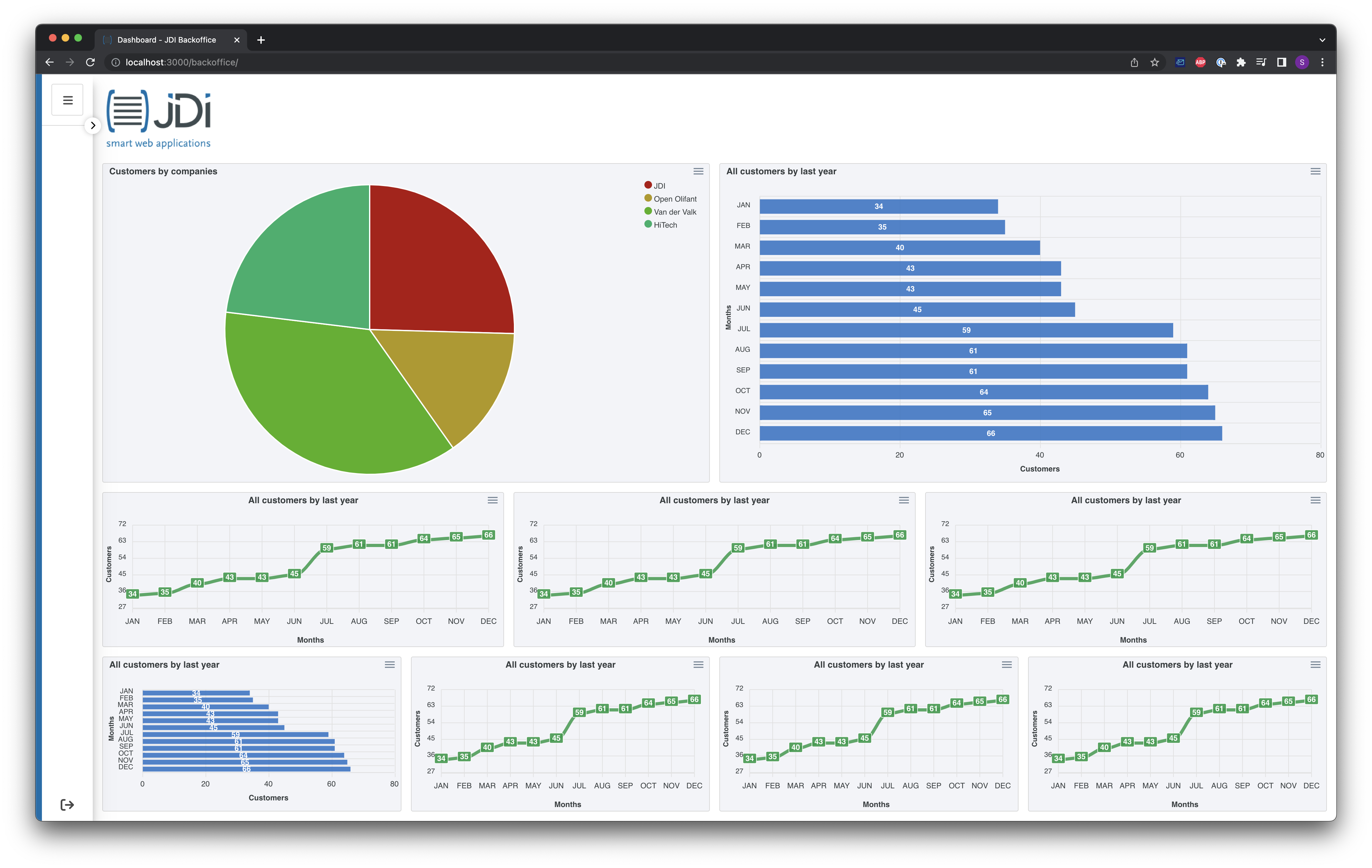Open chart menu for large horizontal bar chart

[x=1315, y=171]
